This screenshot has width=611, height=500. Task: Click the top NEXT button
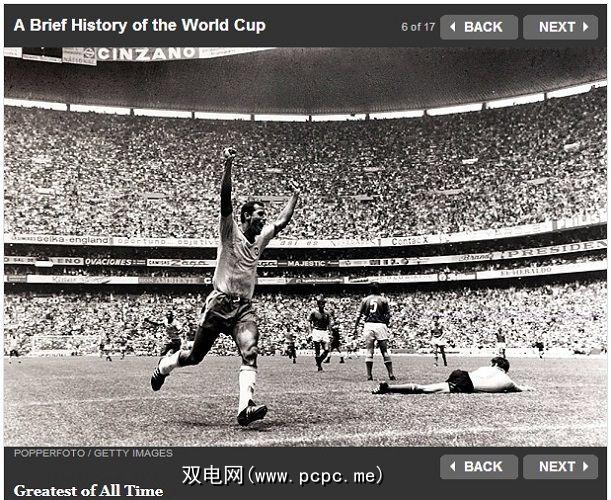coord(560,27)
